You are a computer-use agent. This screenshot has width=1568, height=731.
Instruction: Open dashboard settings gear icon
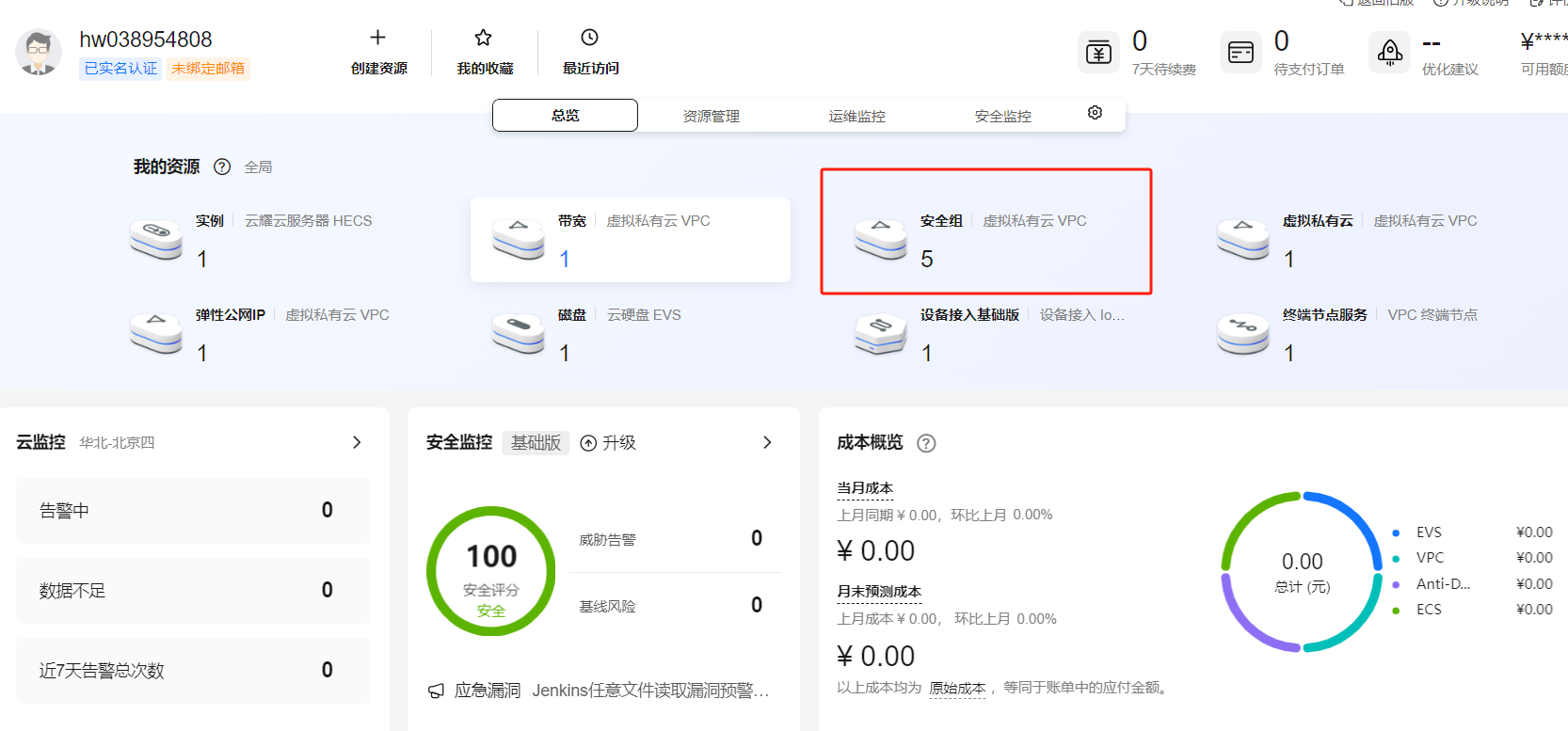point(1095,113)
